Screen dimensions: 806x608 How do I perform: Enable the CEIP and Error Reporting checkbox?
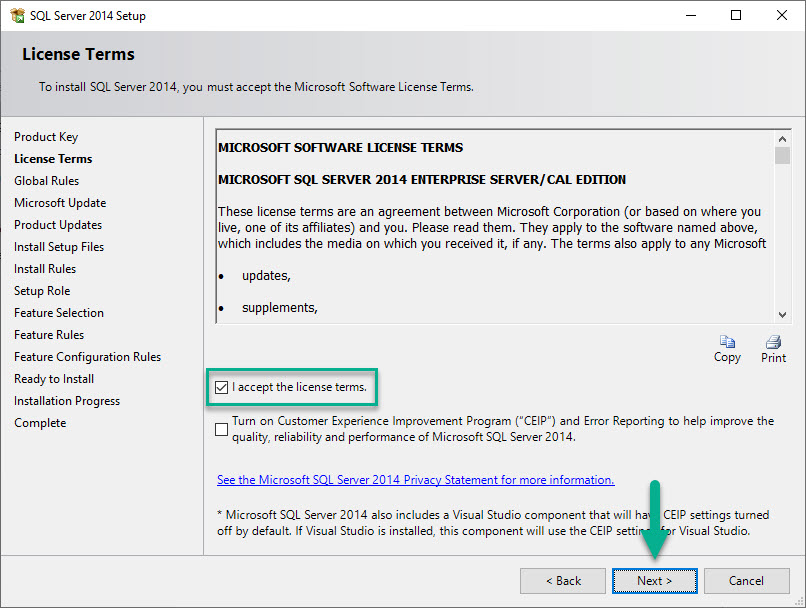222,429
